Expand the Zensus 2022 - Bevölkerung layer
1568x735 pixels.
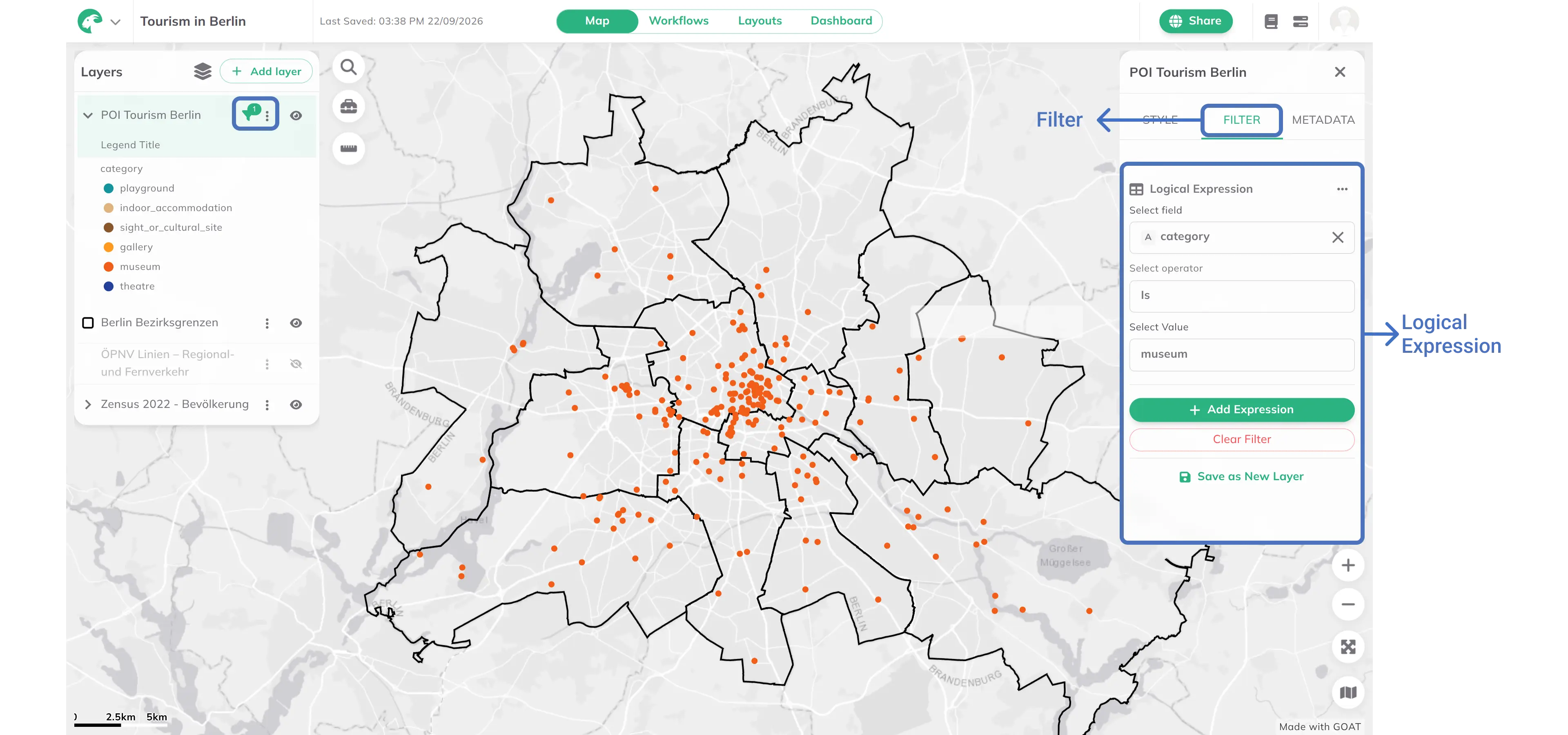pos(88,405)
